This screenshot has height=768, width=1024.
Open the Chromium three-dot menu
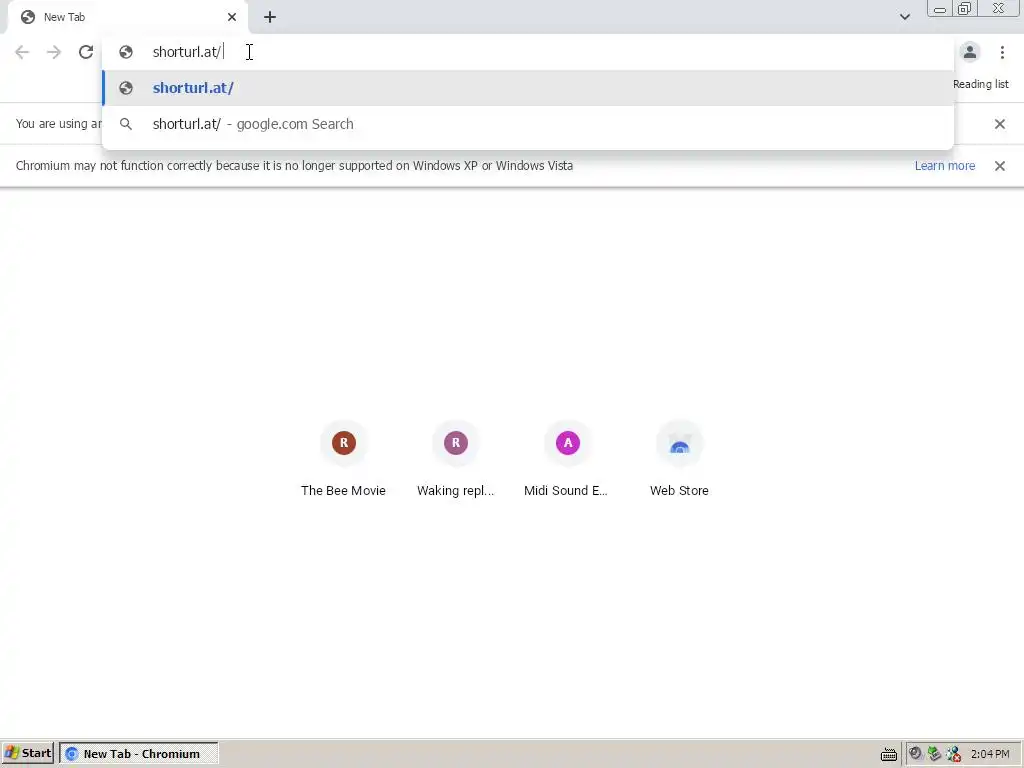coord(1002,52)
